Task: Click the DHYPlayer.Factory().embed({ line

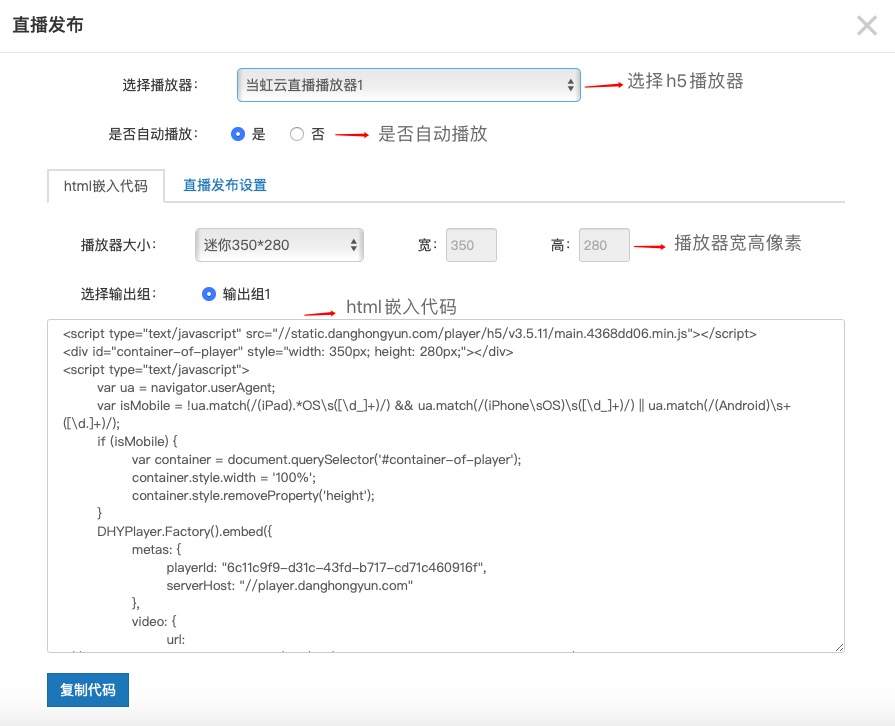Action: click(185, 531)
